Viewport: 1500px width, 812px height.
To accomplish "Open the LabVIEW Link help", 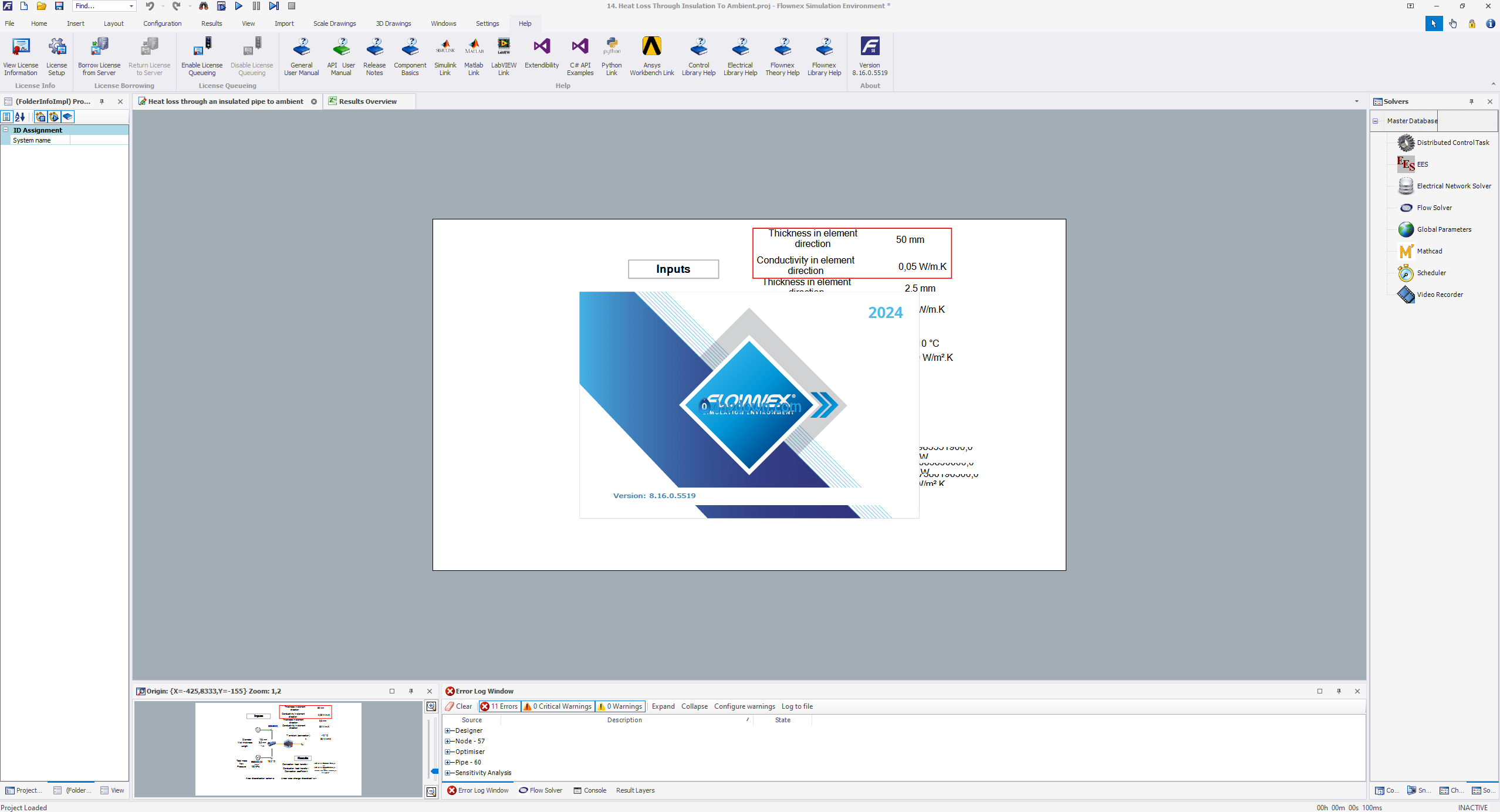I will [x=504, y=56].
